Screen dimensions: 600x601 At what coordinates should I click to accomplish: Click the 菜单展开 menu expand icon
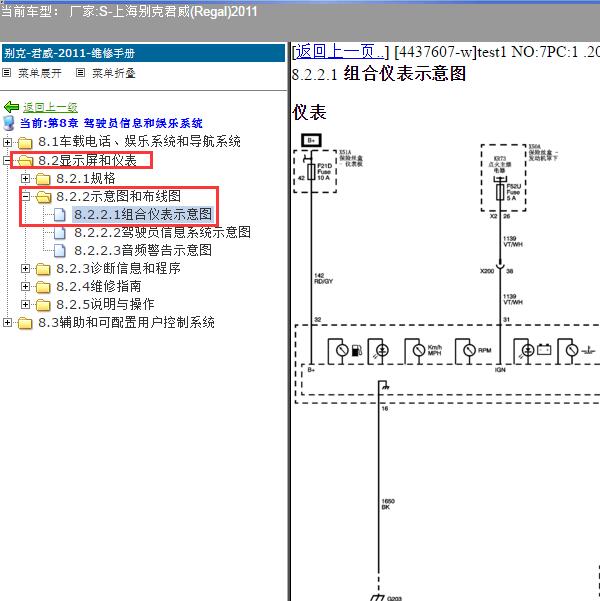point(7,72)
